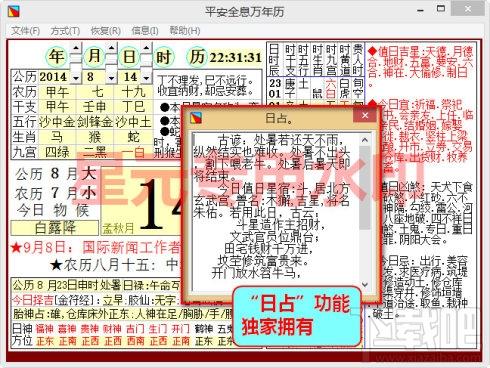
Task: Close the 日占 dialog
Action: pos(365,115)
